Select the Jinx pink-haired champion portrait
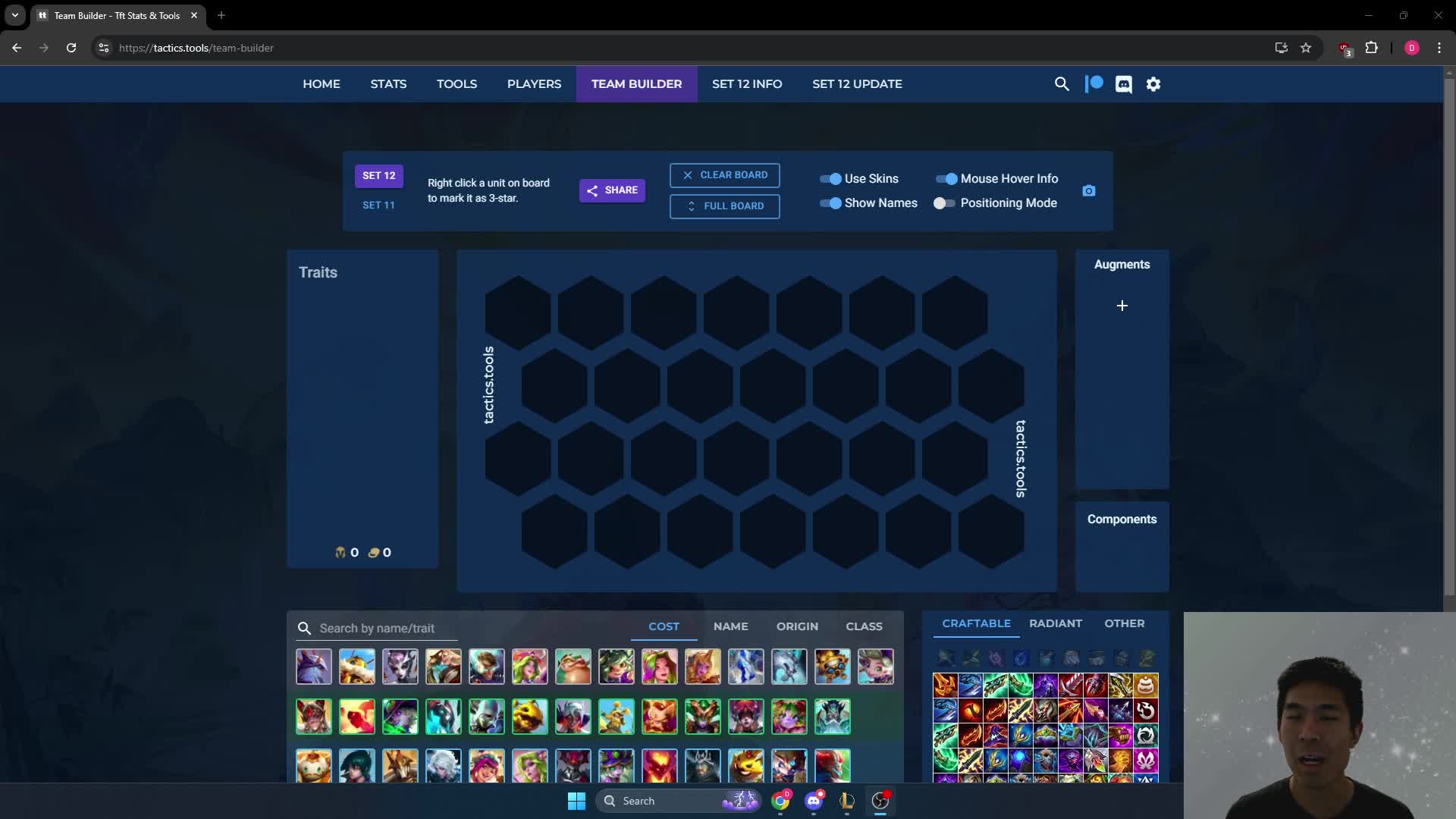This screenshot has width=1456, height=819. (x=487, y=766)
